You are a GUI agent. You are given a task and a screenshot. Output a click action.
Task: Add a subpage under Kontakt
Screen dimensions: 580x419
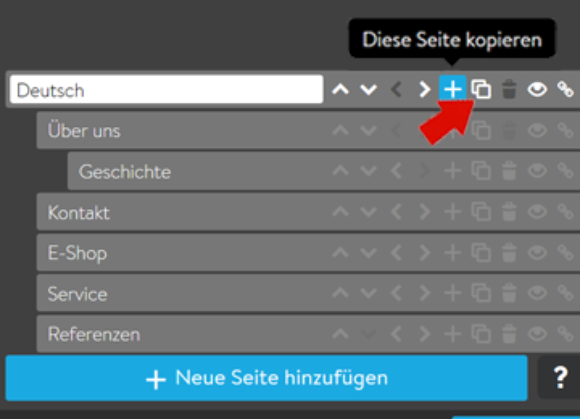453,212
